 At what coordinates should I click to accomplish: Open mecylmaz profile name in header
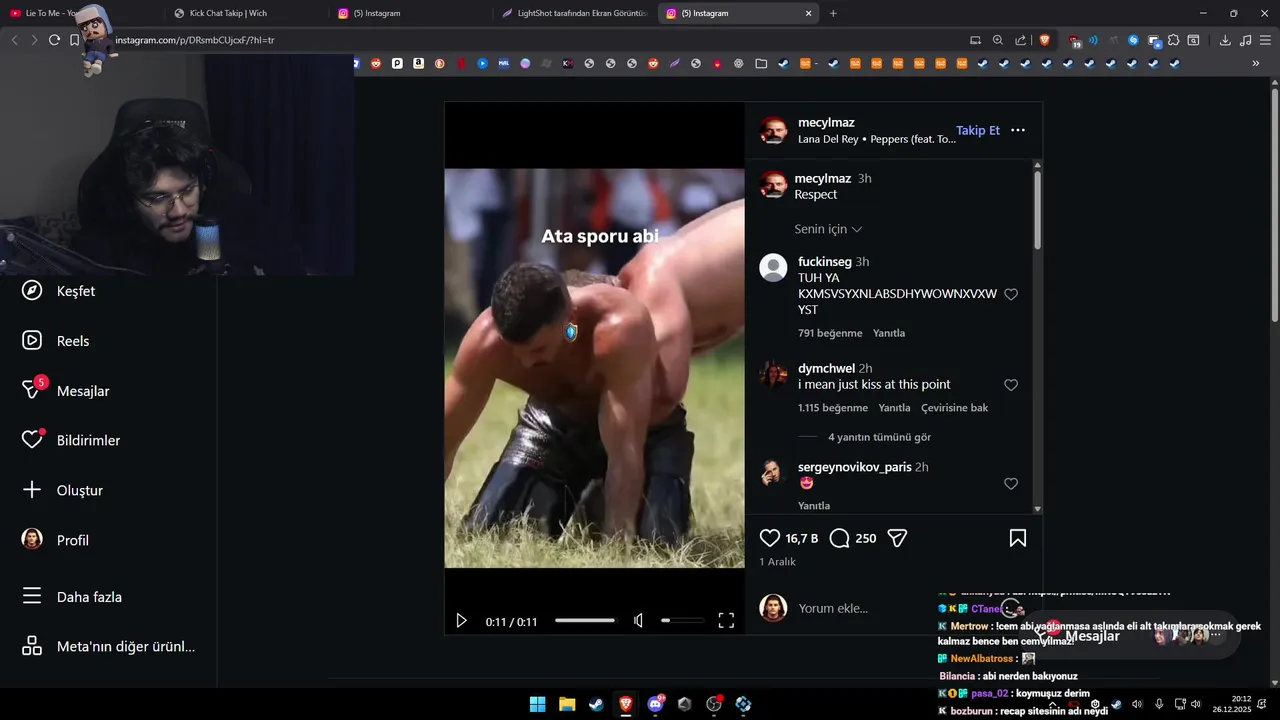point(826,122)
